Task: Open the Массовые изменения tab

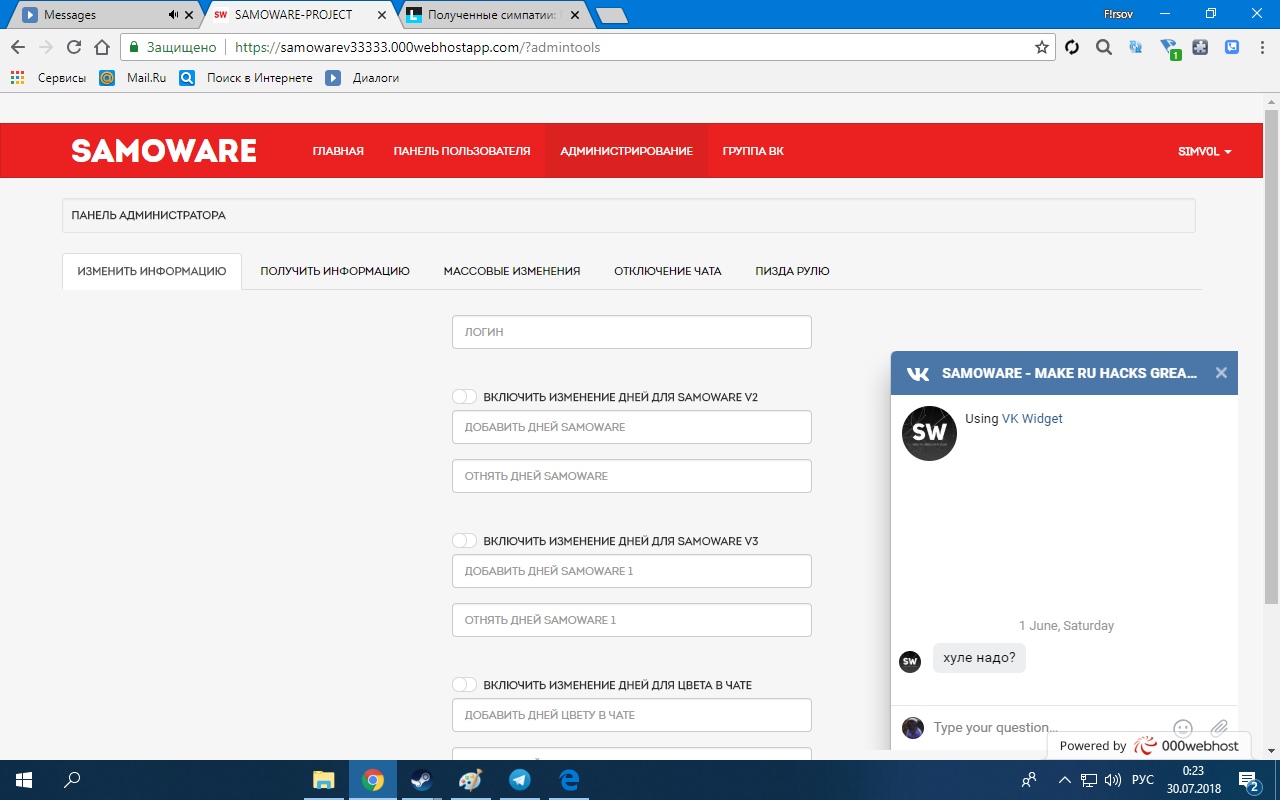Action: point(511,271)
